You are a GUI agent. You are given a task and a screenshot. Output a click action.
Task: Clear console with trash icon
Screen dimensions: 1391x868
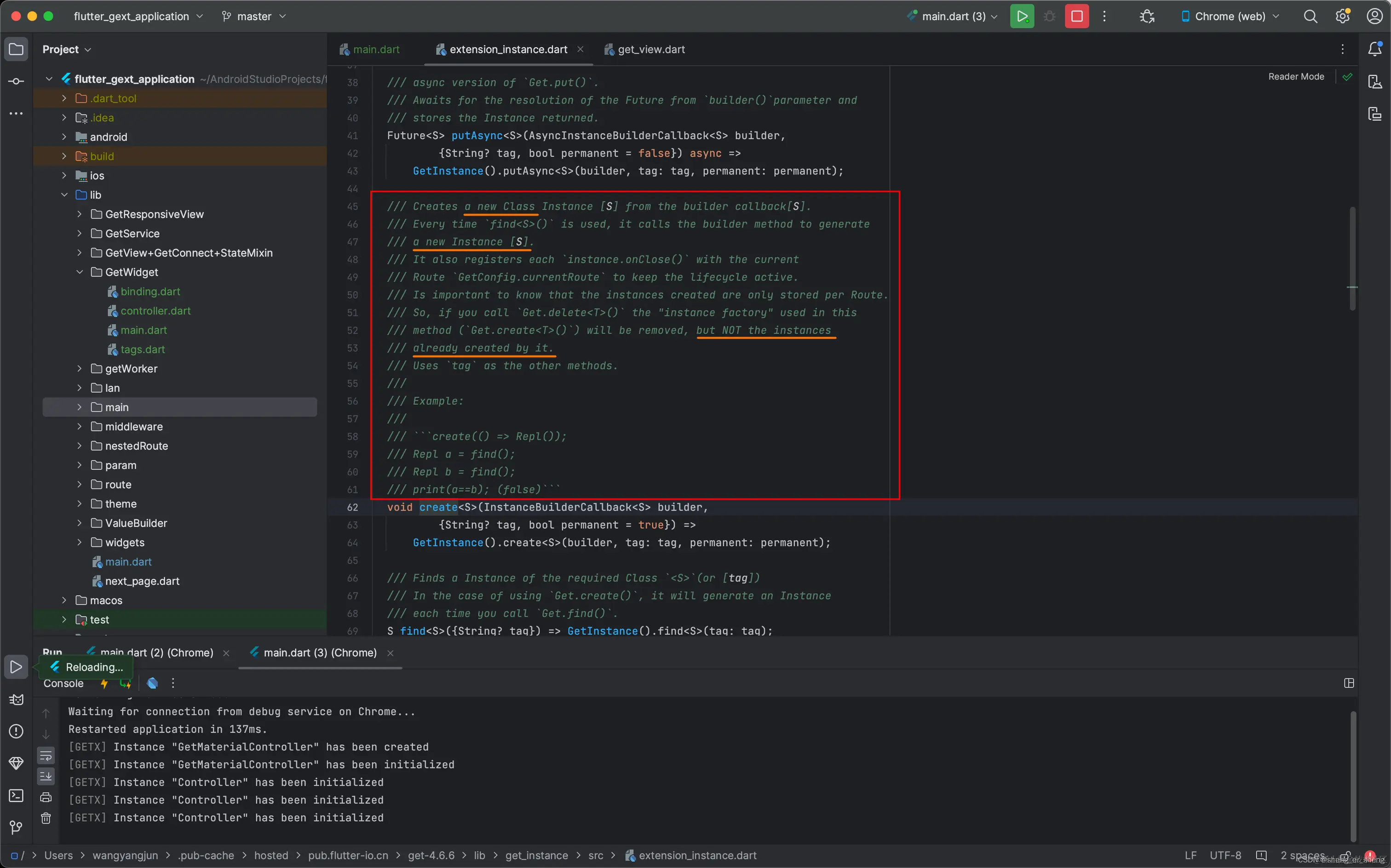[46, 818]
